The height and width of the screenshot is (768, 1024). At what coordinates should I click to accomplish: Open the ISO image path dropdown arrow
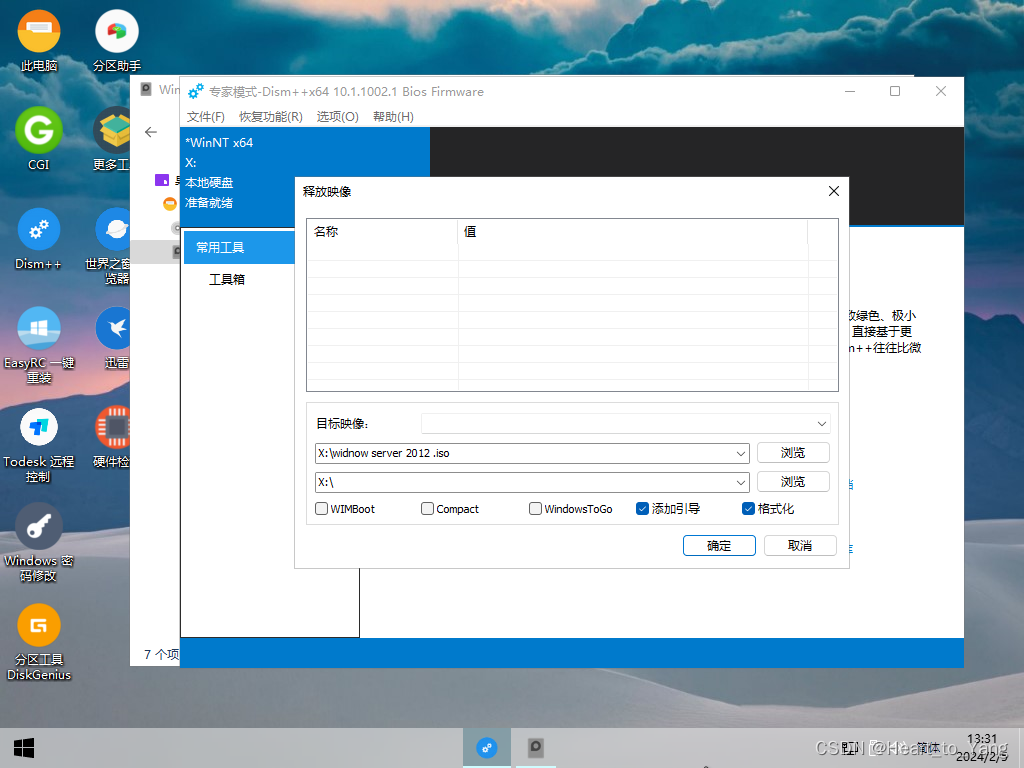pos(740,453)
